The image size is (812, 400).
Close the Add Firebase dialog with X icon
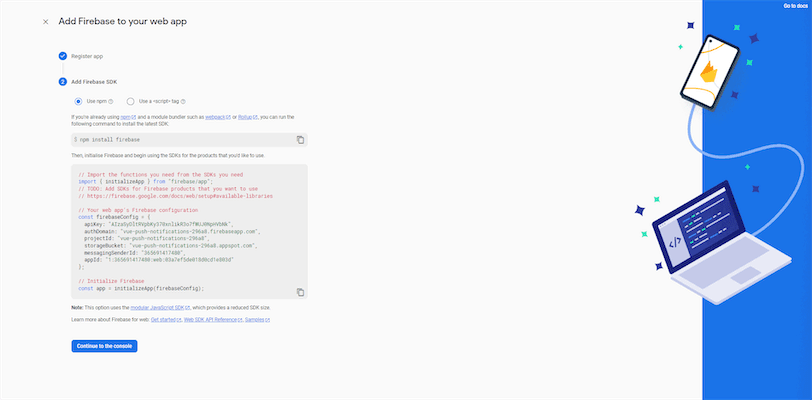(46, 22)
